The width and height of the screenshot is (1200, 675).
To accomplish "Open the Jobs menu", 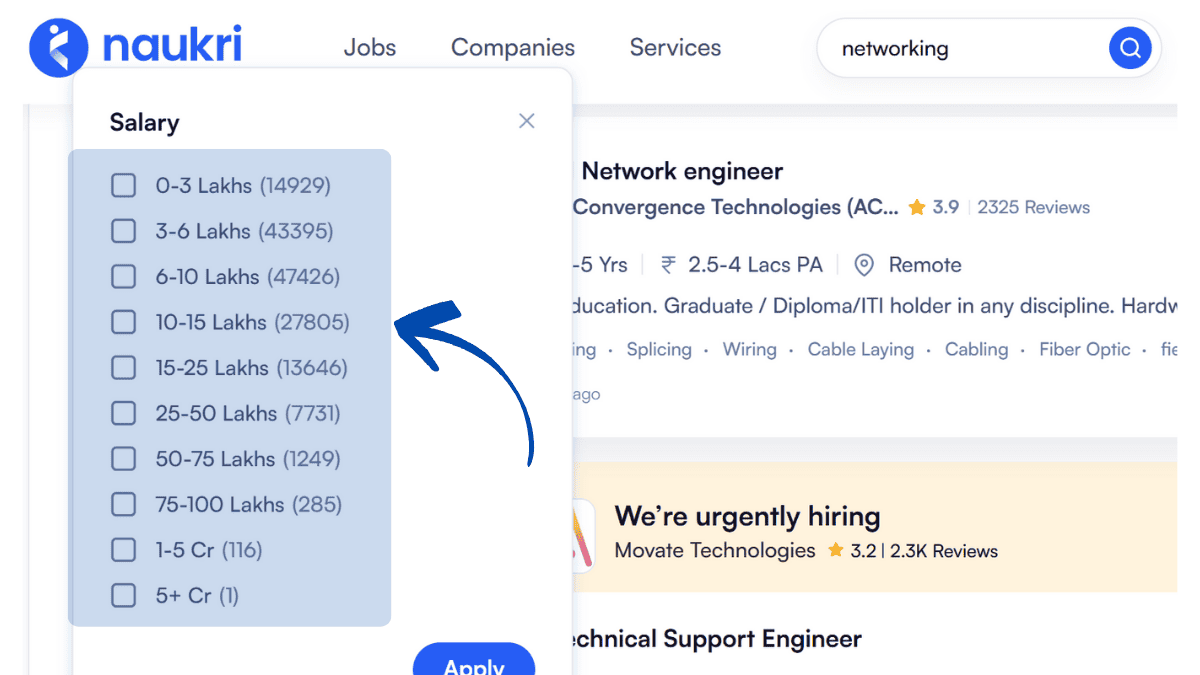I will click(370, 47).
